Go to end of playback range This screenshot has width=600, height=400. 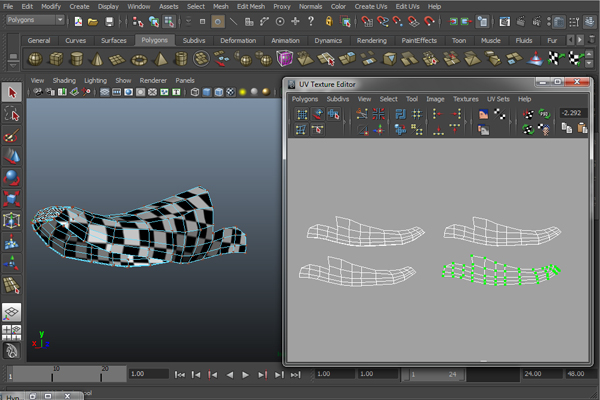(x=295, y=375)
